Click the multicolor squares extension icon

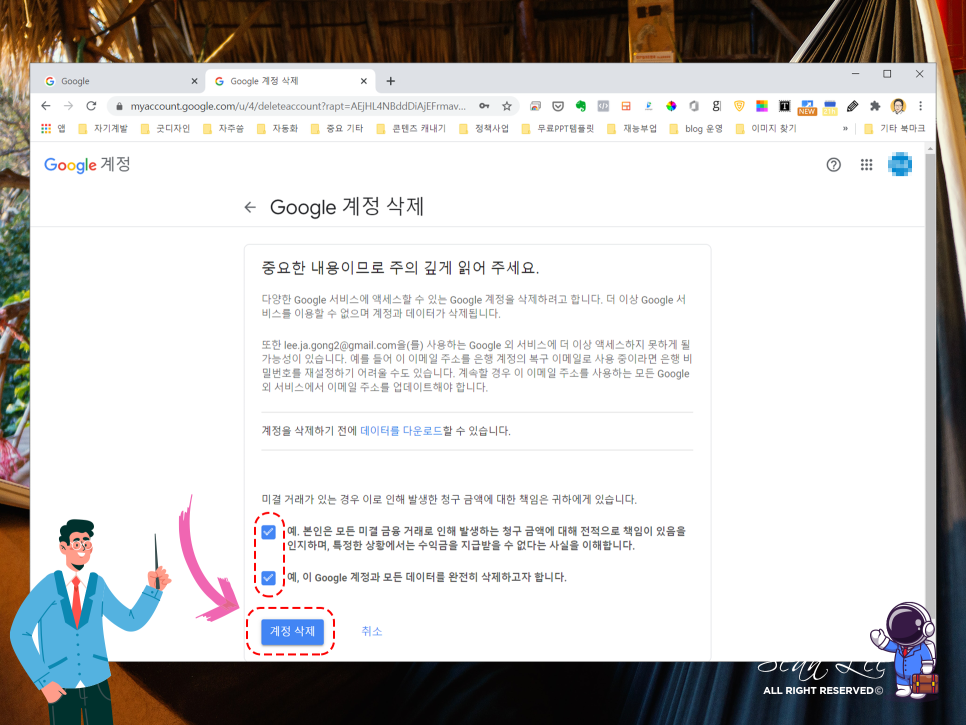tap(762, 106)
